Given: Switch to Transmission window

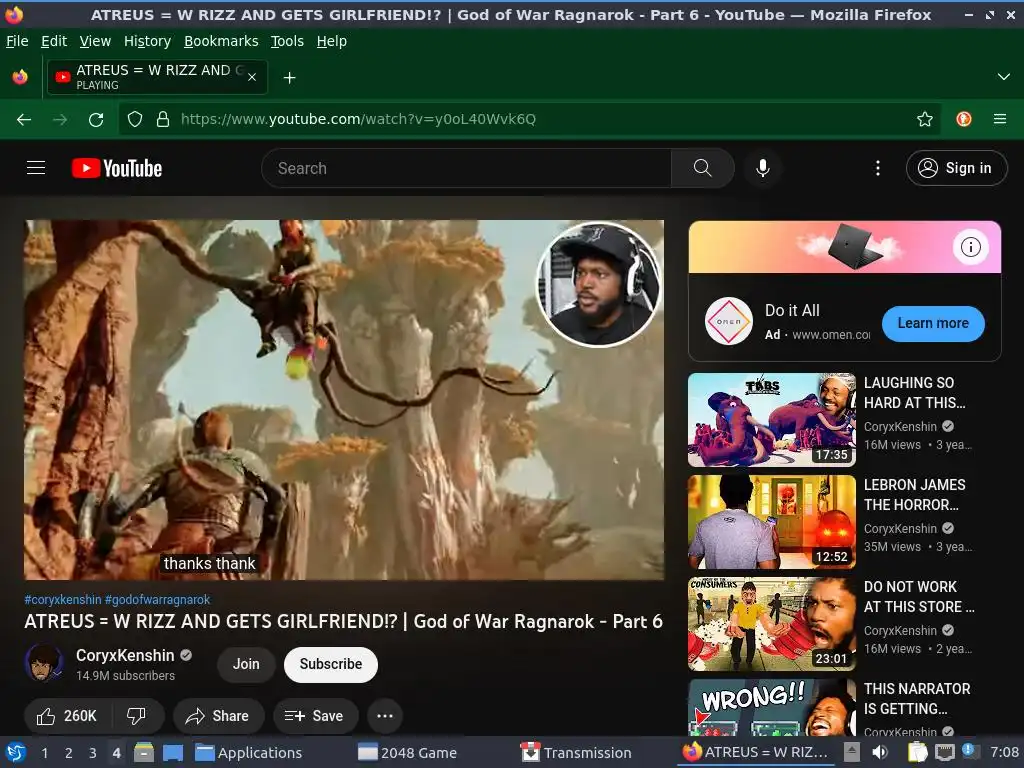Looking at the screenshot, I should pyautogui.click(x=576, y=753).
